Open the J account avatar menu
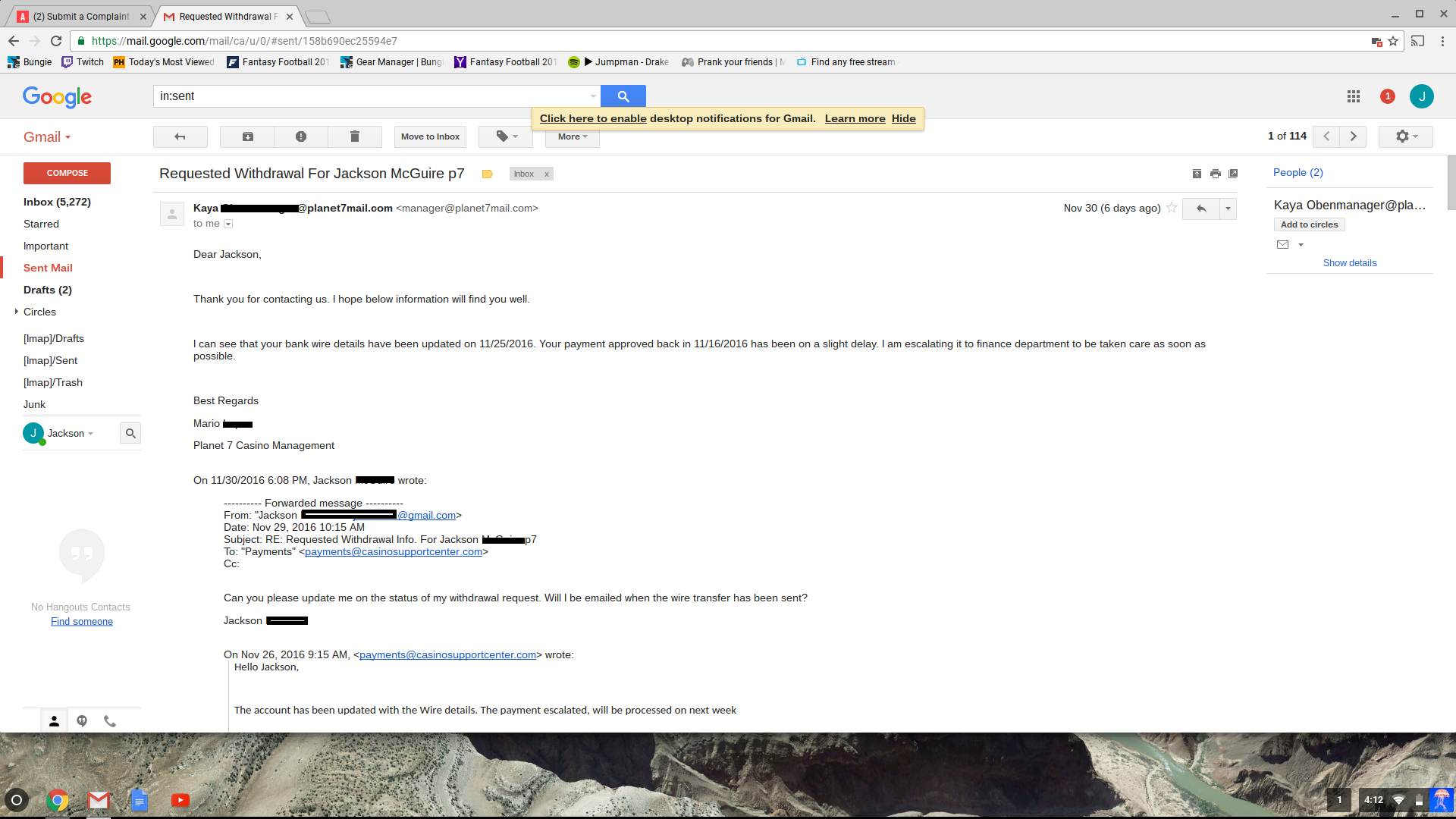Screen dimensions: 1456x819 coord(1422,96)
